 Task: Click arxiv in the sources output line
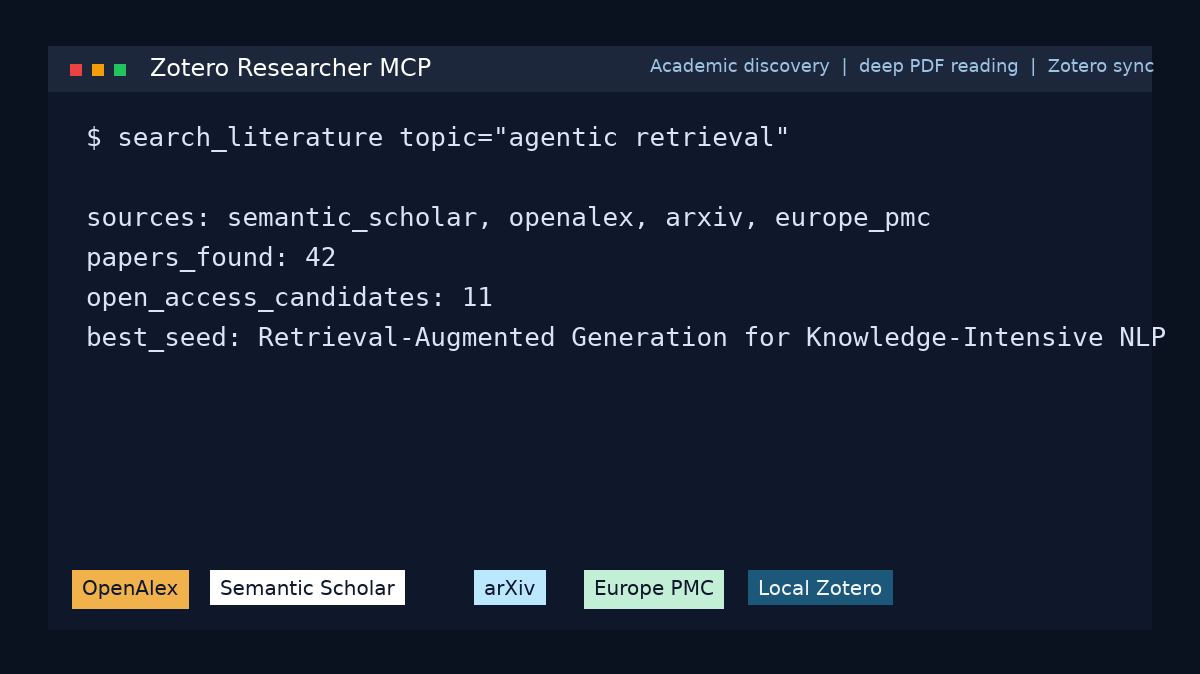point(704,218)
